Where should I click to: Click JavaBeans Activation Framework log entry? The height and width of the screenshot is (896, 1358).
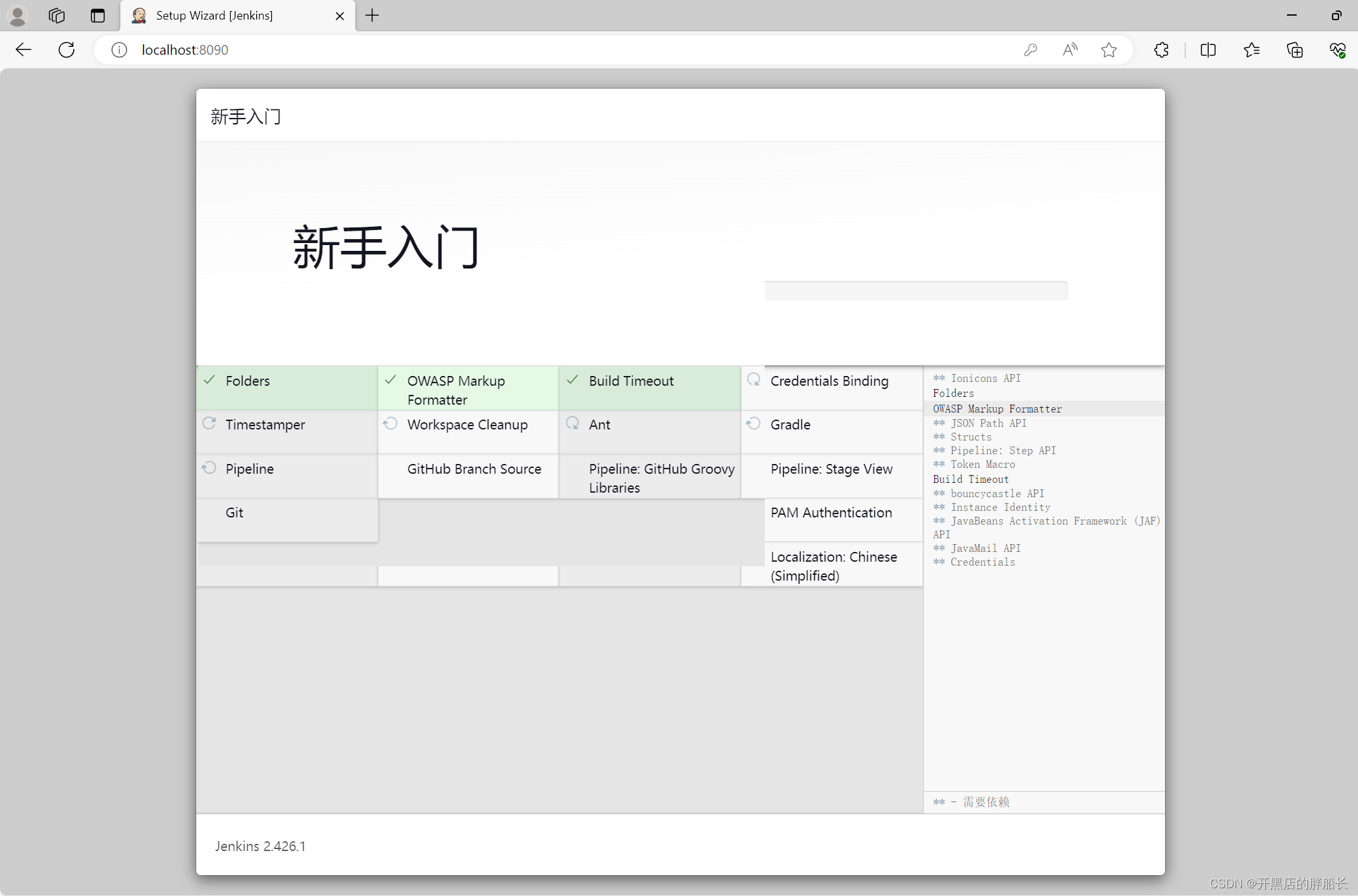pos(1047,527)
